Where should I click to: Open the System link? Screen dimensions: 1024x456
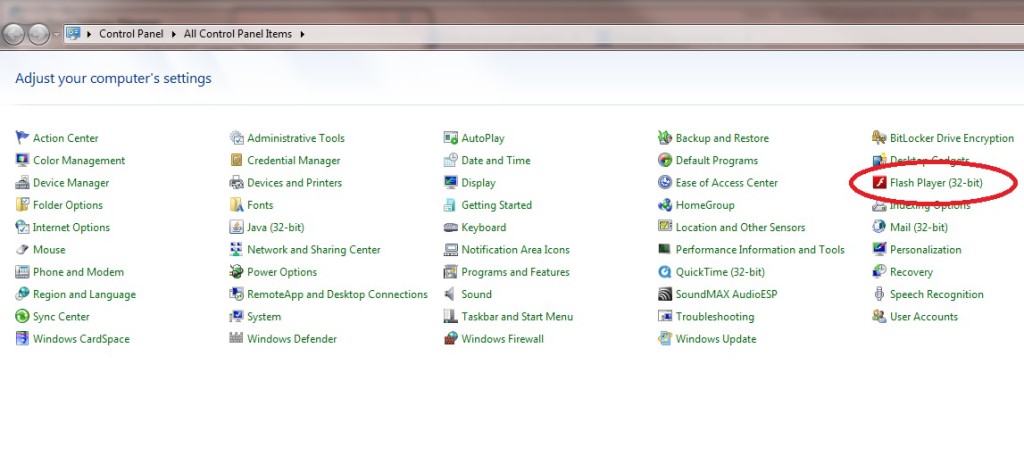coord(264,316)
